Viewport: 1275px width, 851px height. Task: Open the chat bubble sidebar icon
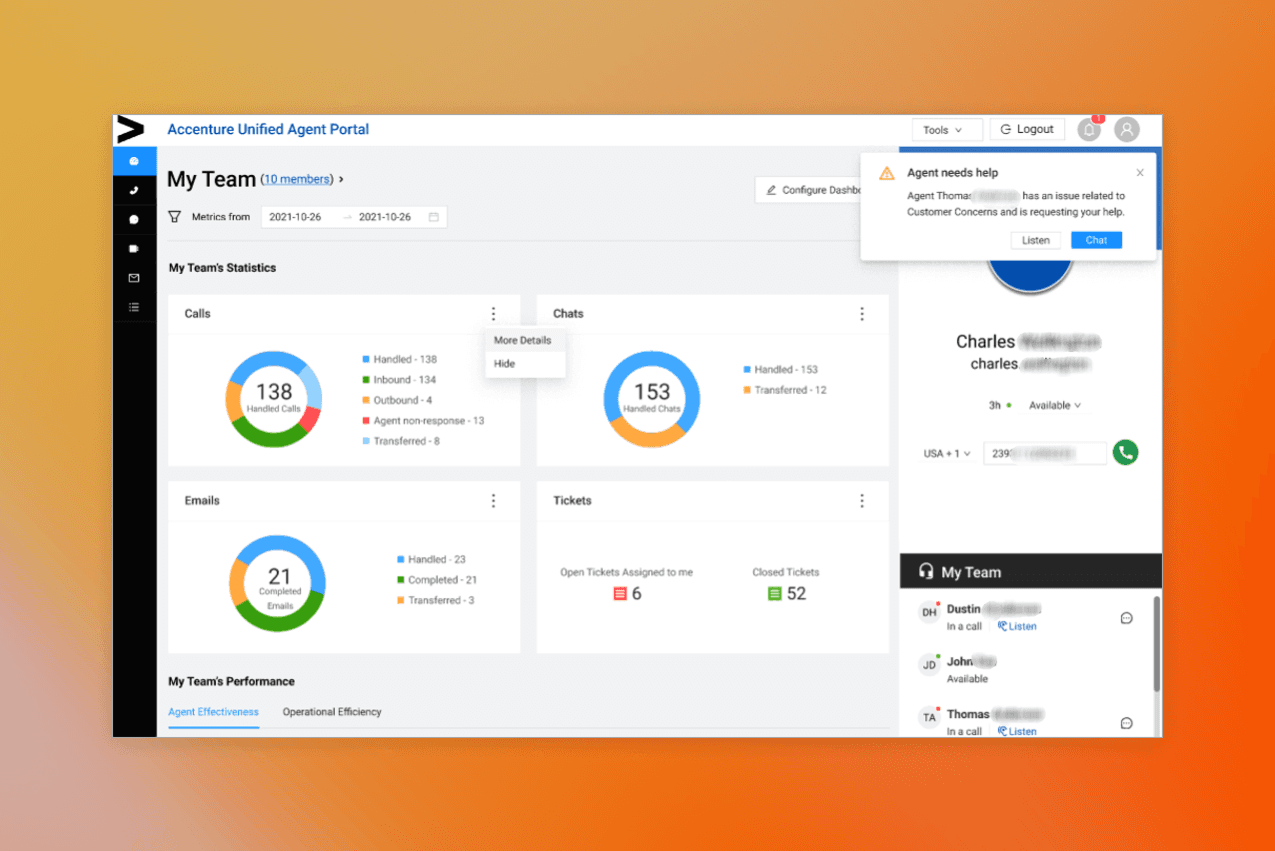point(134,219)
